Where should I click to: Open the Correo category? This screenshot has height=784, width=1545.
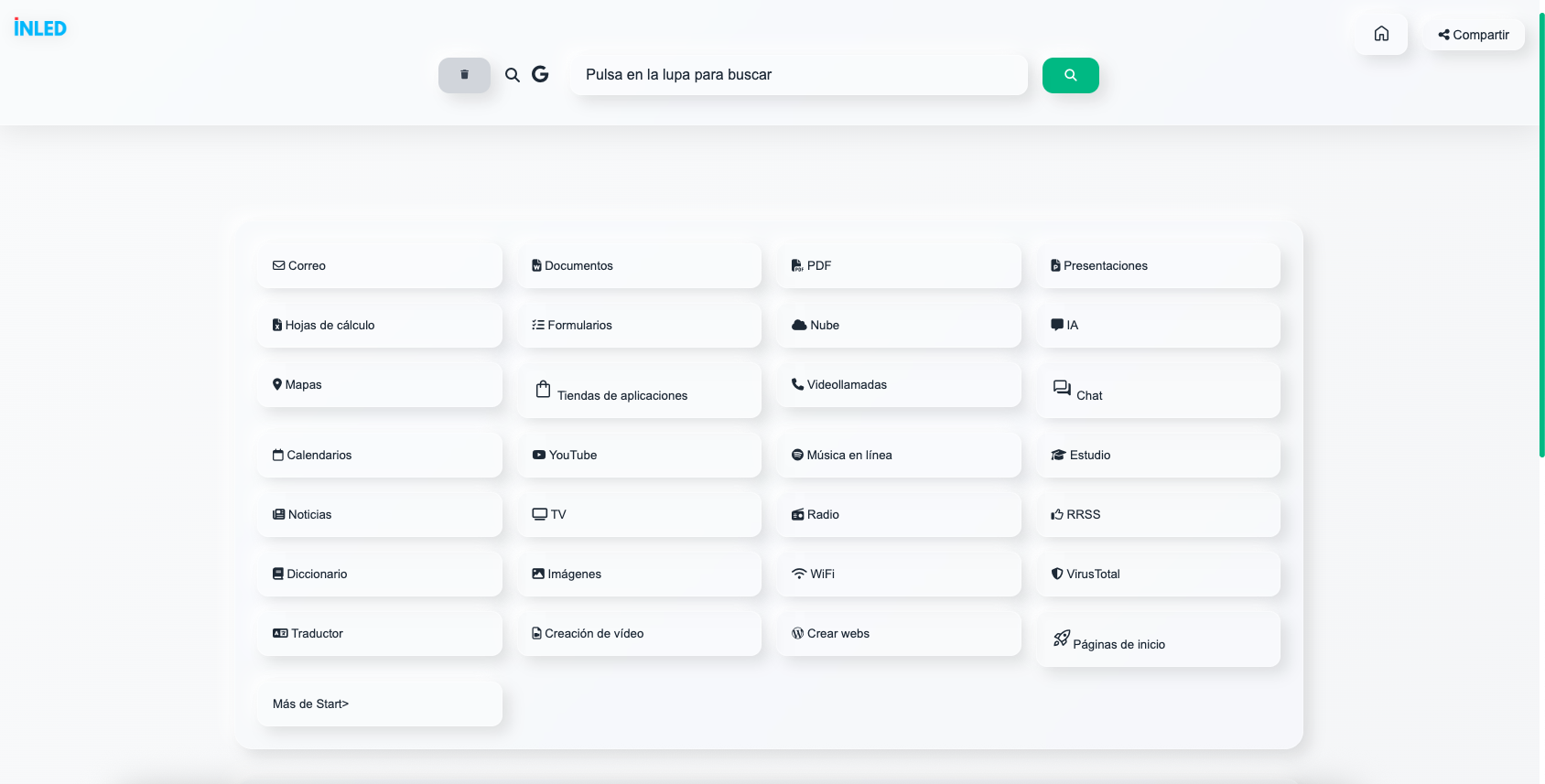click(380, 265)
